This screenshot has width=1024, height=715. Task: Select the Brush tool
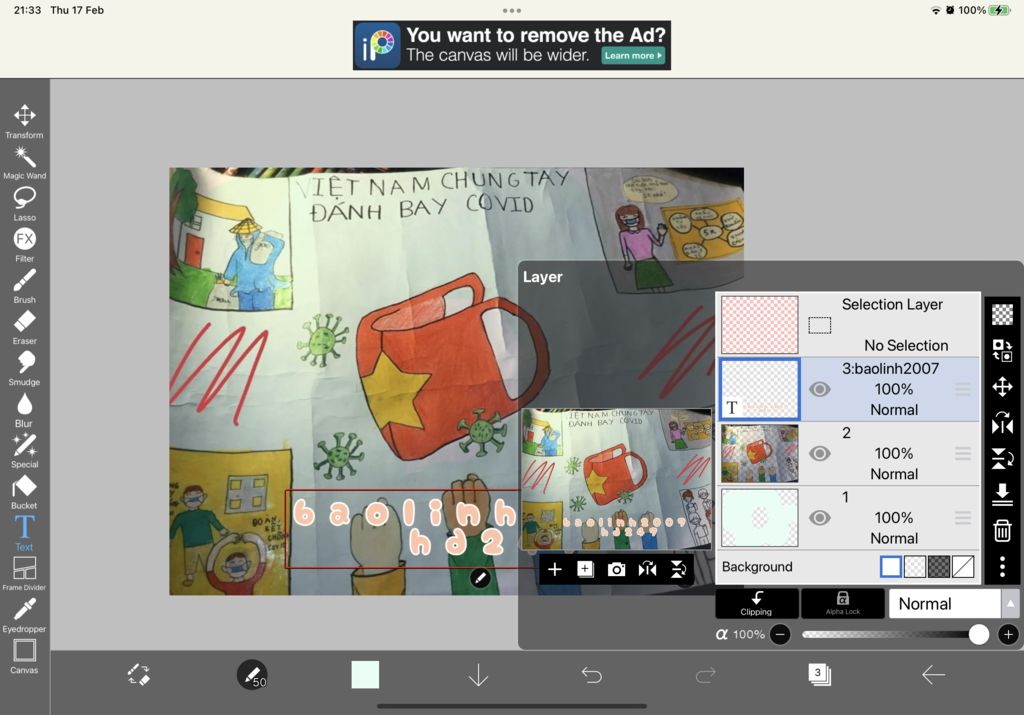[24, 286]
